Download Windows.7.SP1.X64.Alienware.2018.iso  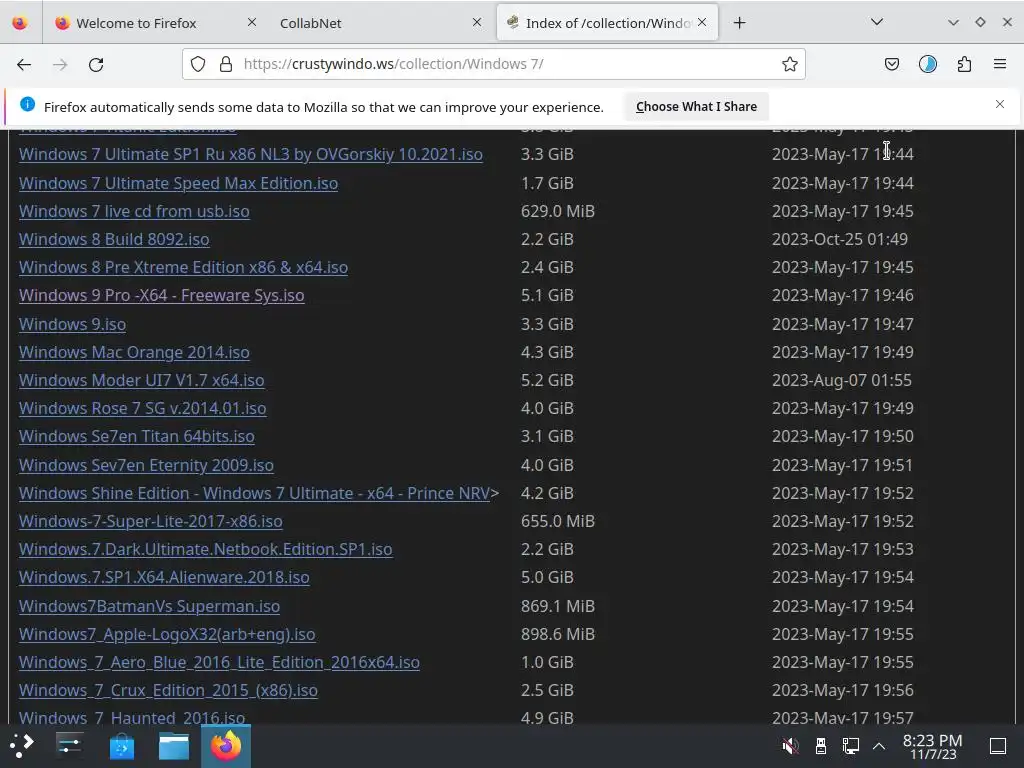pyautogui.click(x=164, y=577)
